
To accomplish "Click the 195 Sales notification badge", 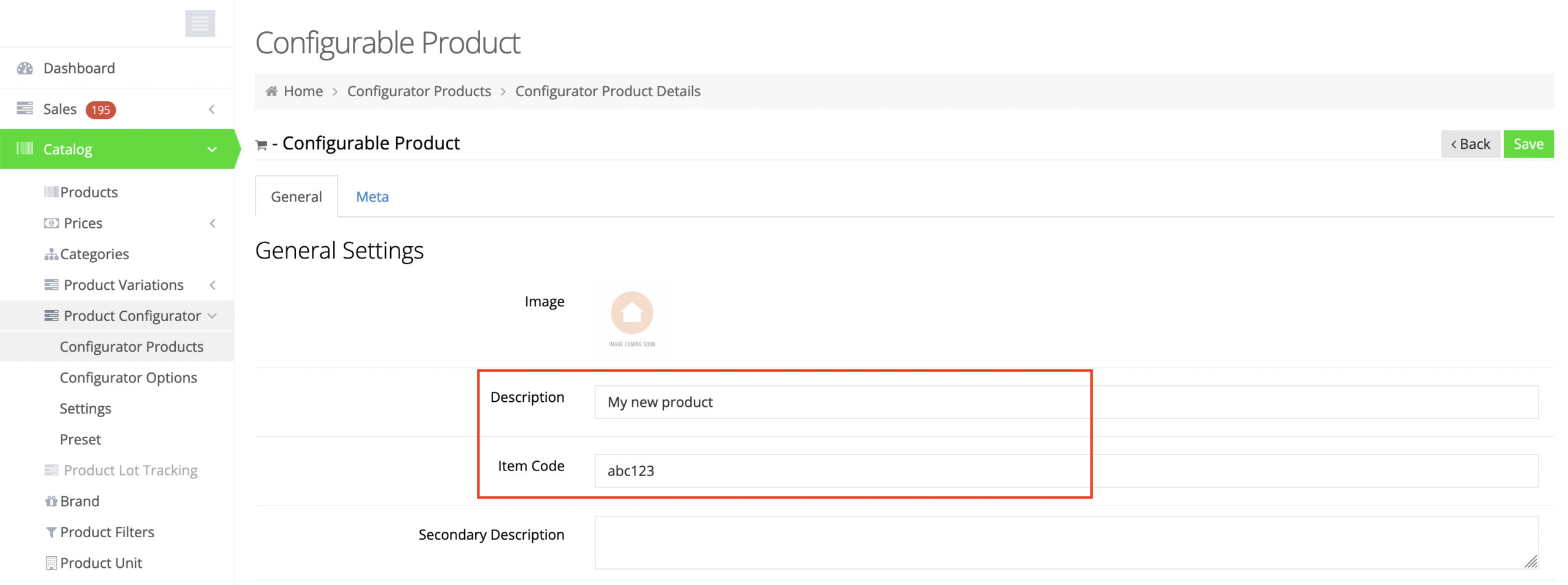I will [x=100, y=110].
